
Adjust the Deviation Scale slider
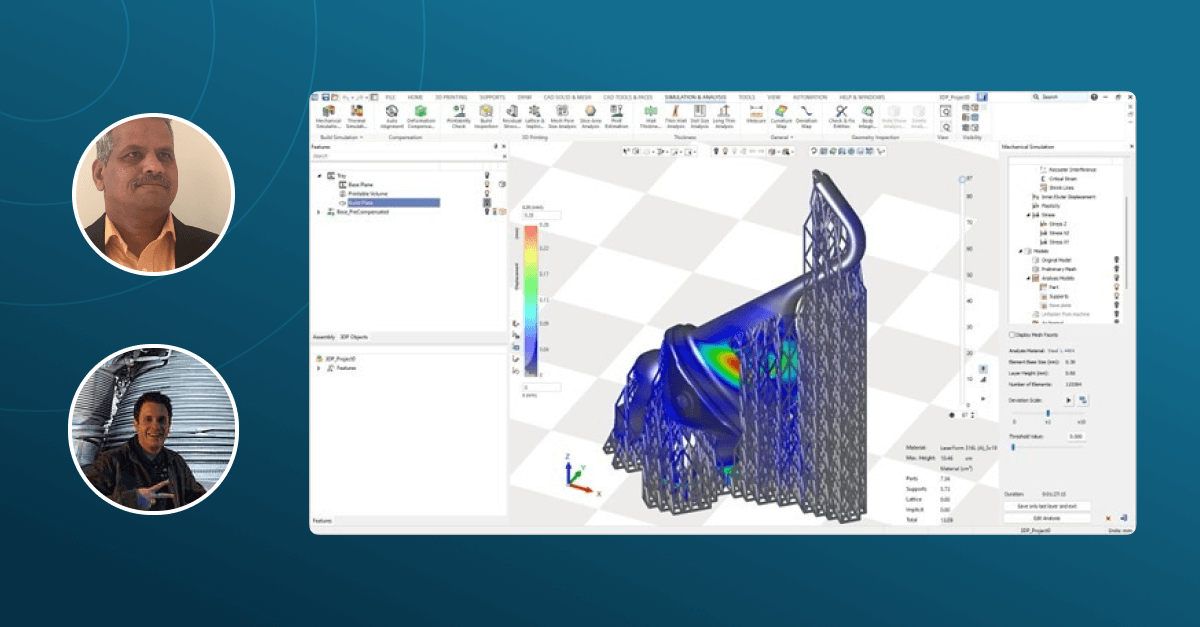pyautogui.click(x=1047, y=412)
